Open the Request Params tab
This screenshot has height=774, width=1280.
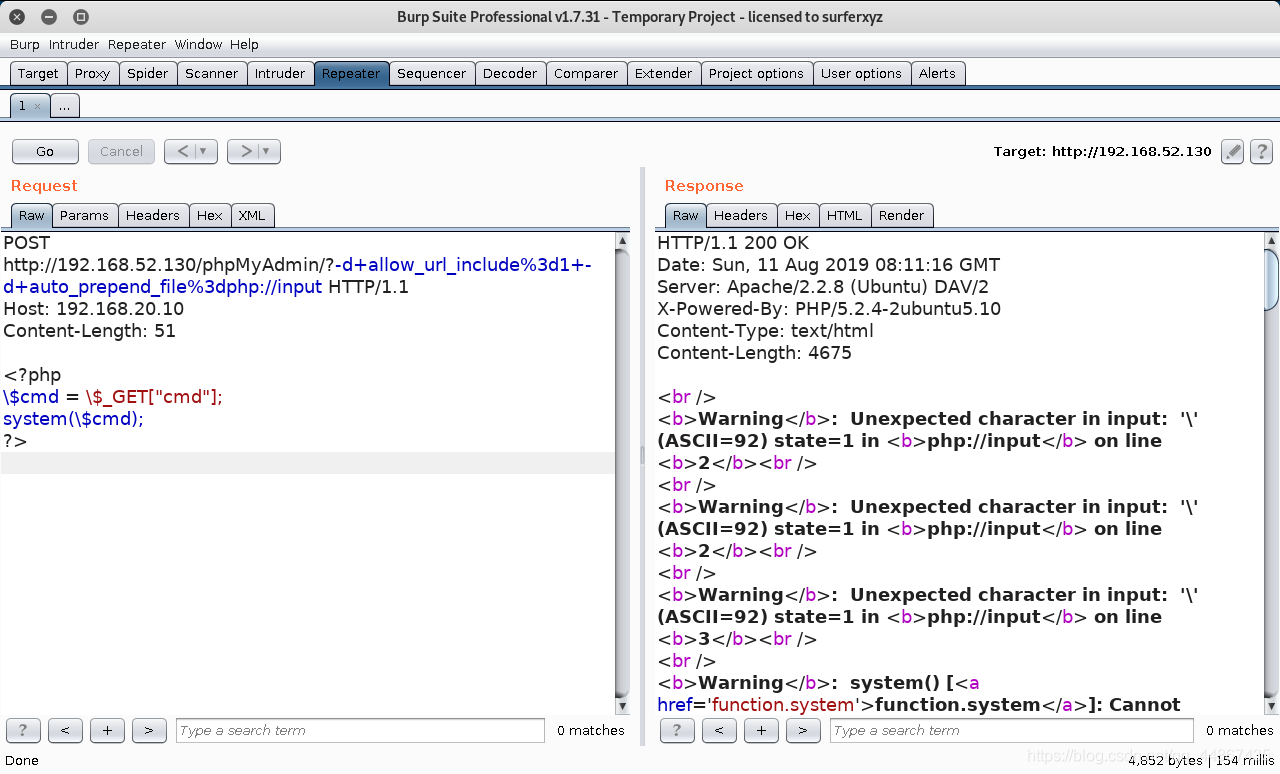point(84,216)
